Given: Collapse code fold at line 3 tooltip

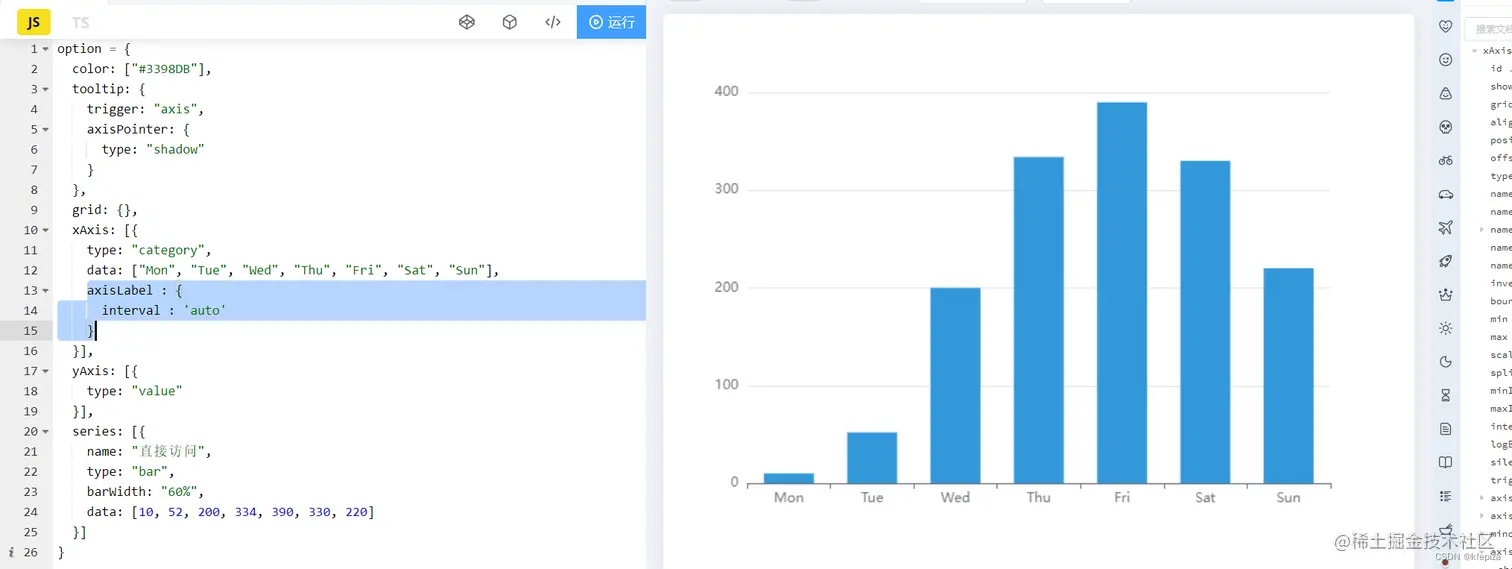Looking at the screenshot, I should [46, 89].
